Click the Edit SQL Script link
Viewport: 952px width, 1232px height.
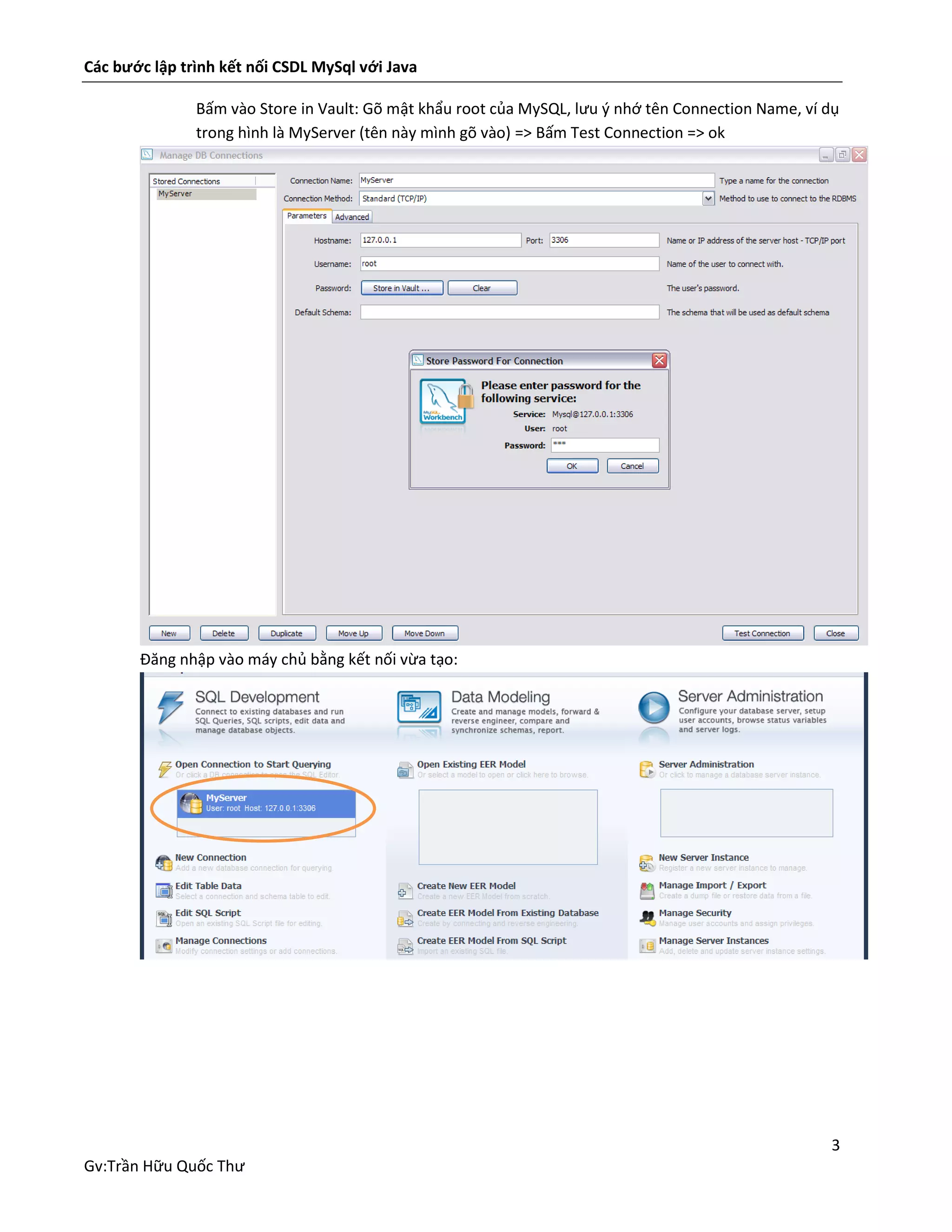tap(208, 913)
